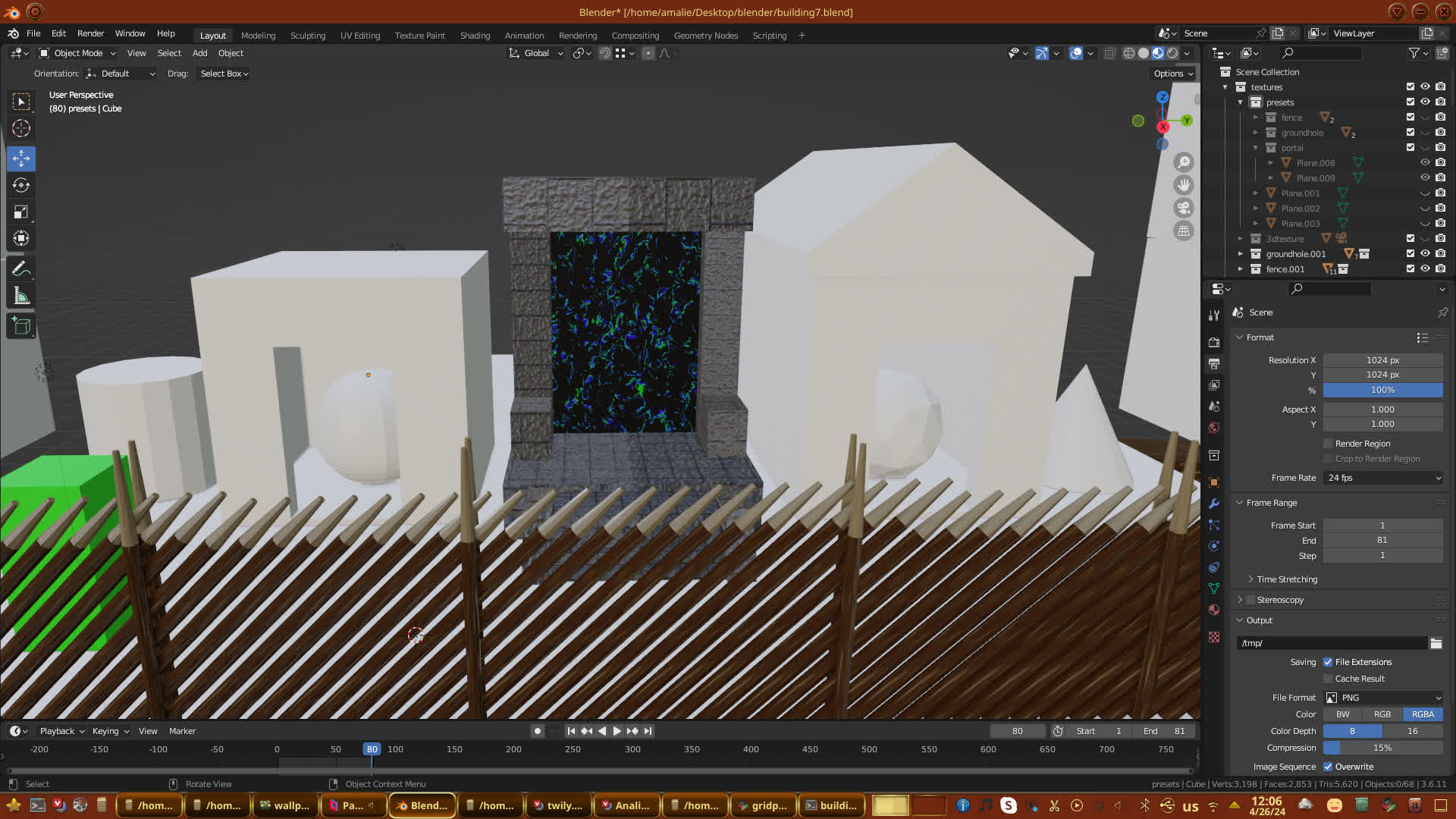
Task: Hide Plane.008 using its eye icon
Action: click(1425, 162)
